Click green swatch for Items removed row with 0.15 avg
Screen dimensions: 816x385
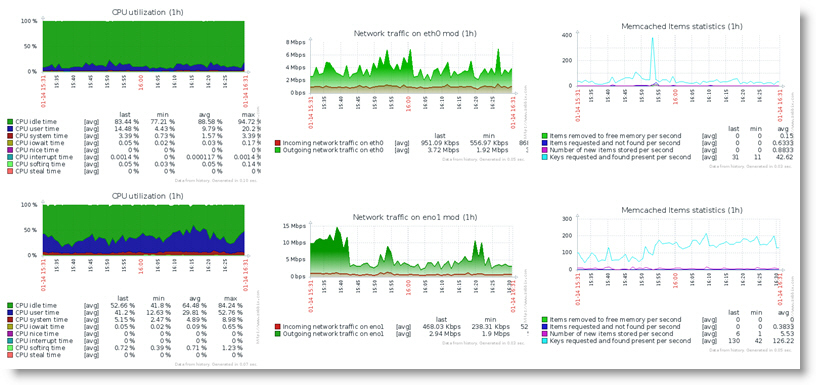coord(545,135)
